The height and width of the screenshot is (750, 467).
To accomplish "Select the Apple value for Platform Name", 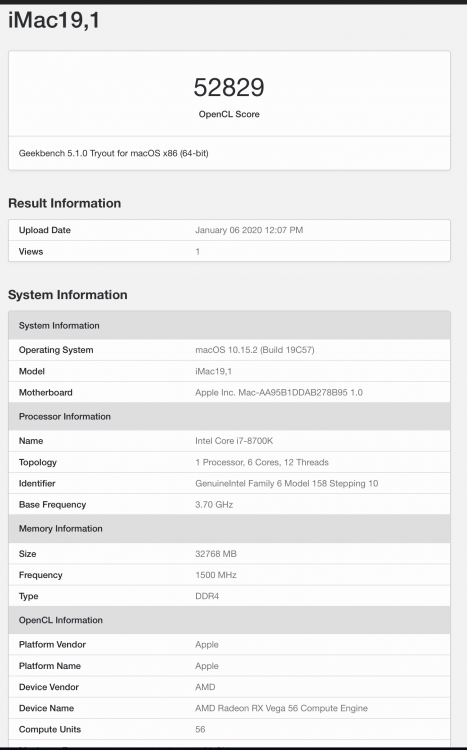I will [207, 666].
